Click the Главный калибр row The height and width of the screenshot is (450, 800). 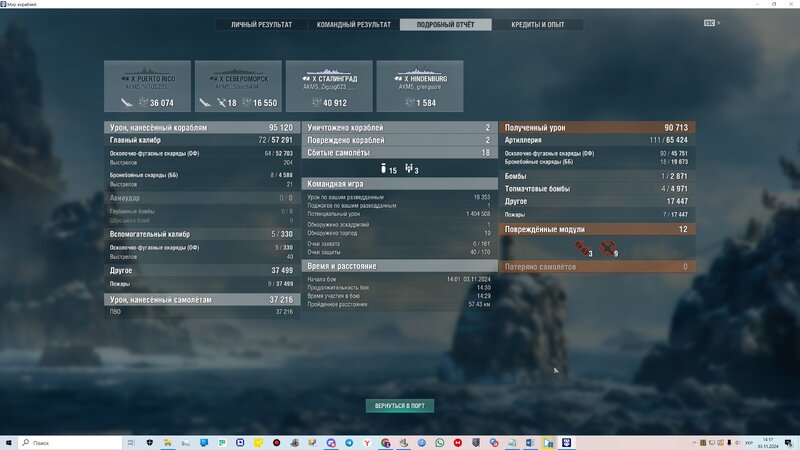point(202,140)
